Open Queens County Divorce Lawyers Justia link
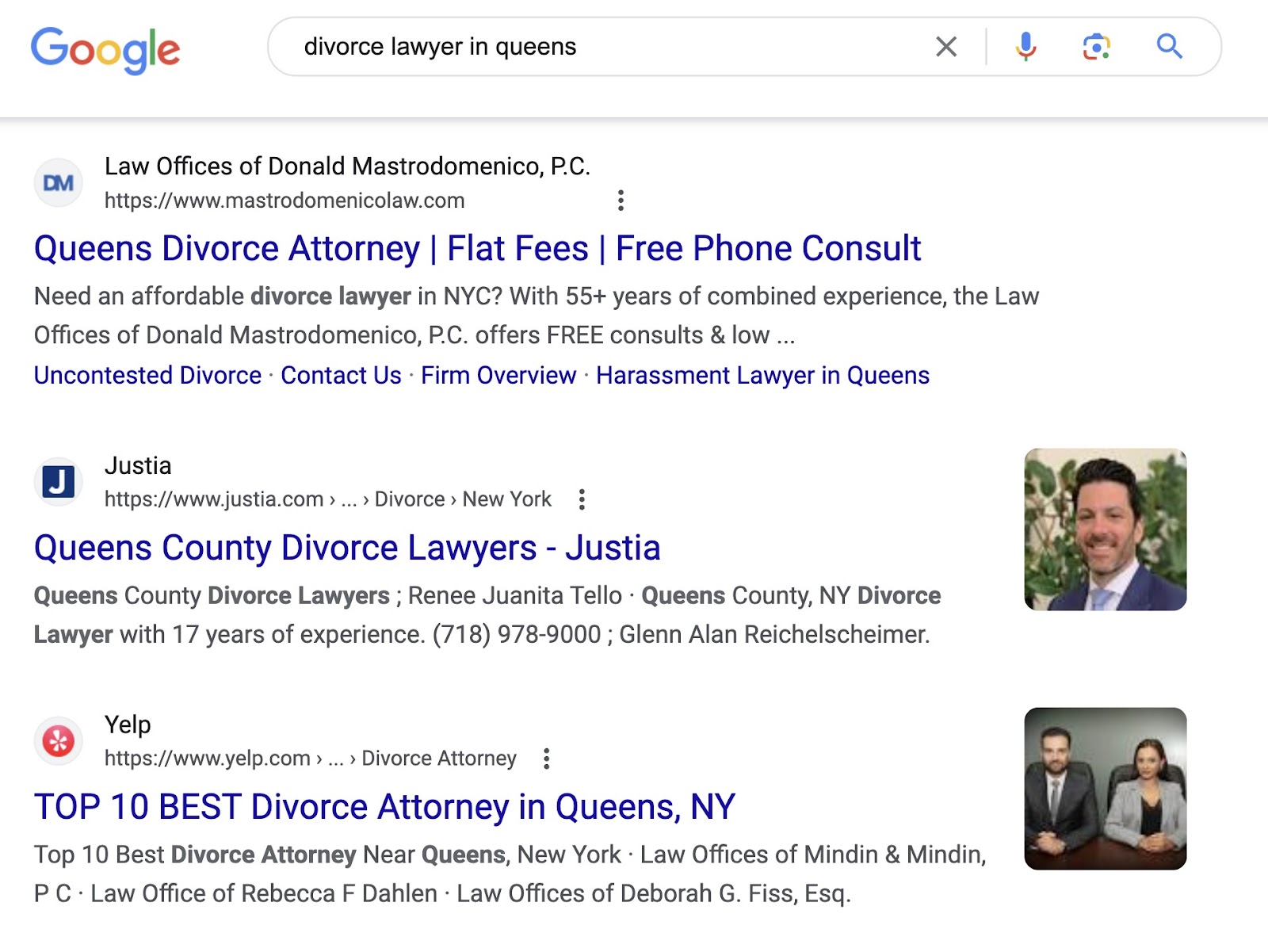Viewport: 1268px width, 952px height. click(347, 548)
